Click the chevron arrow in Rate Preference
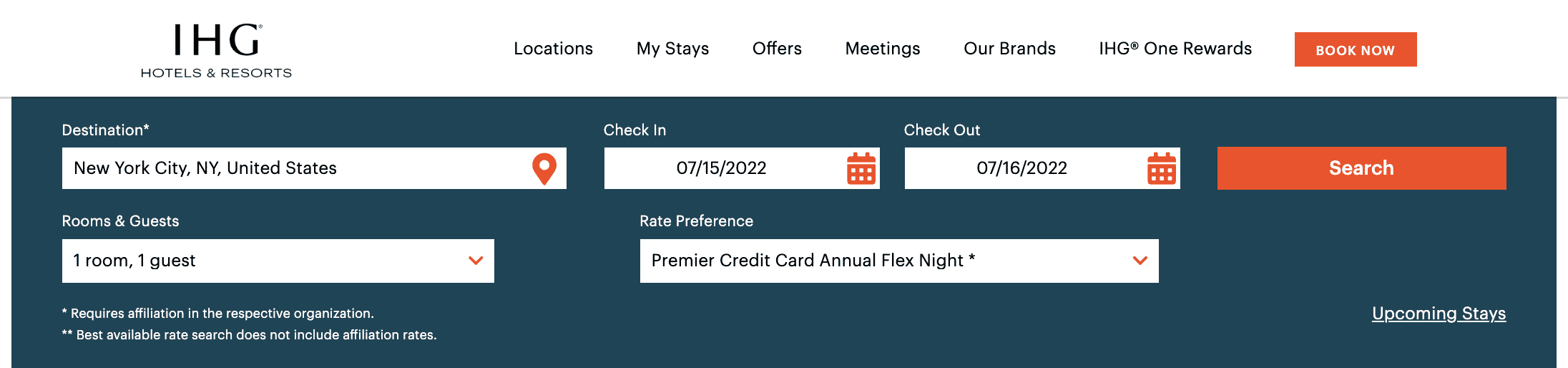This screenshot has width=1568, height=368. [x=1140, y=261]
